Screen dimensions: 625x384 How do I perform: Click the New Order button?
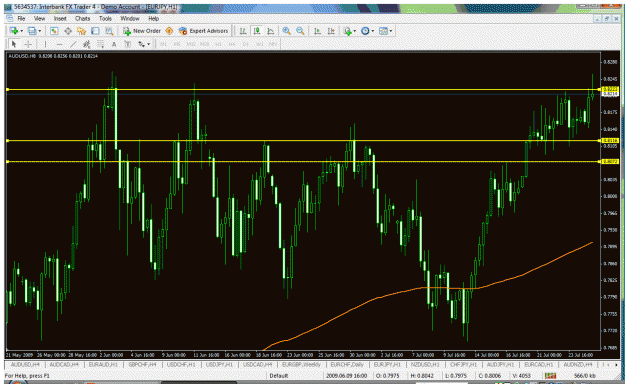click(x=142, y=31)
